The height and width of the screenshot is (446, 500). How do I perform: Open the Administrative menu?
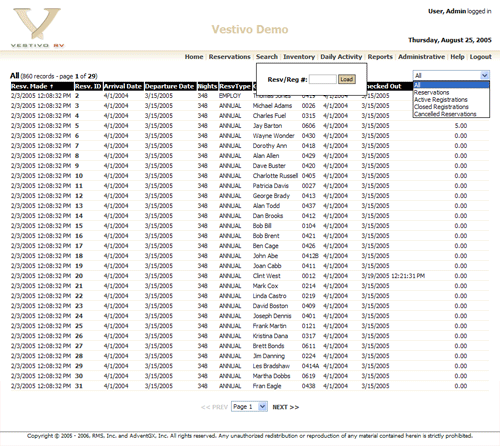point(421,57)
